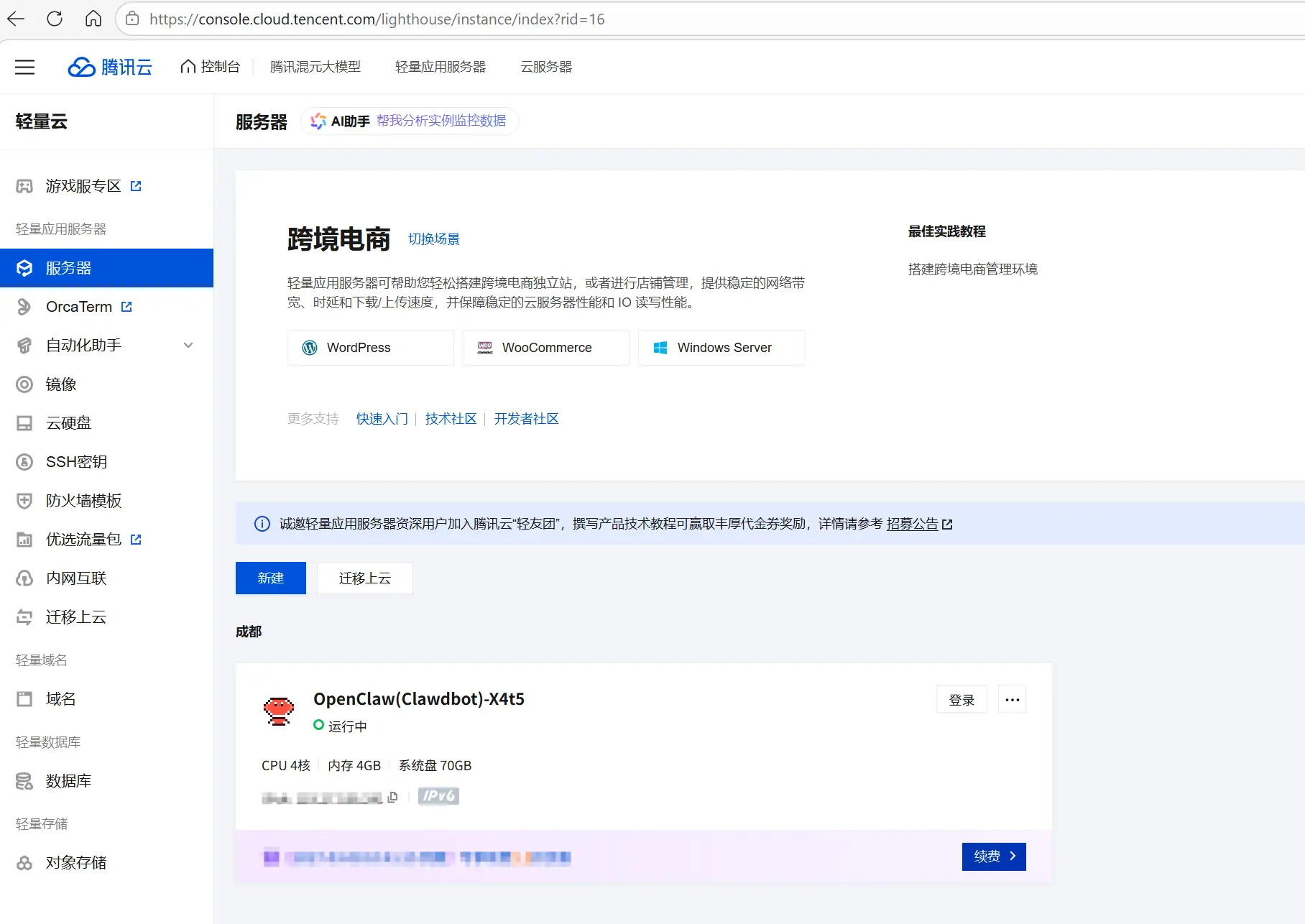1305x924 pixels.
Task: Click the 切换场景 option
Action: click(434, 239)
